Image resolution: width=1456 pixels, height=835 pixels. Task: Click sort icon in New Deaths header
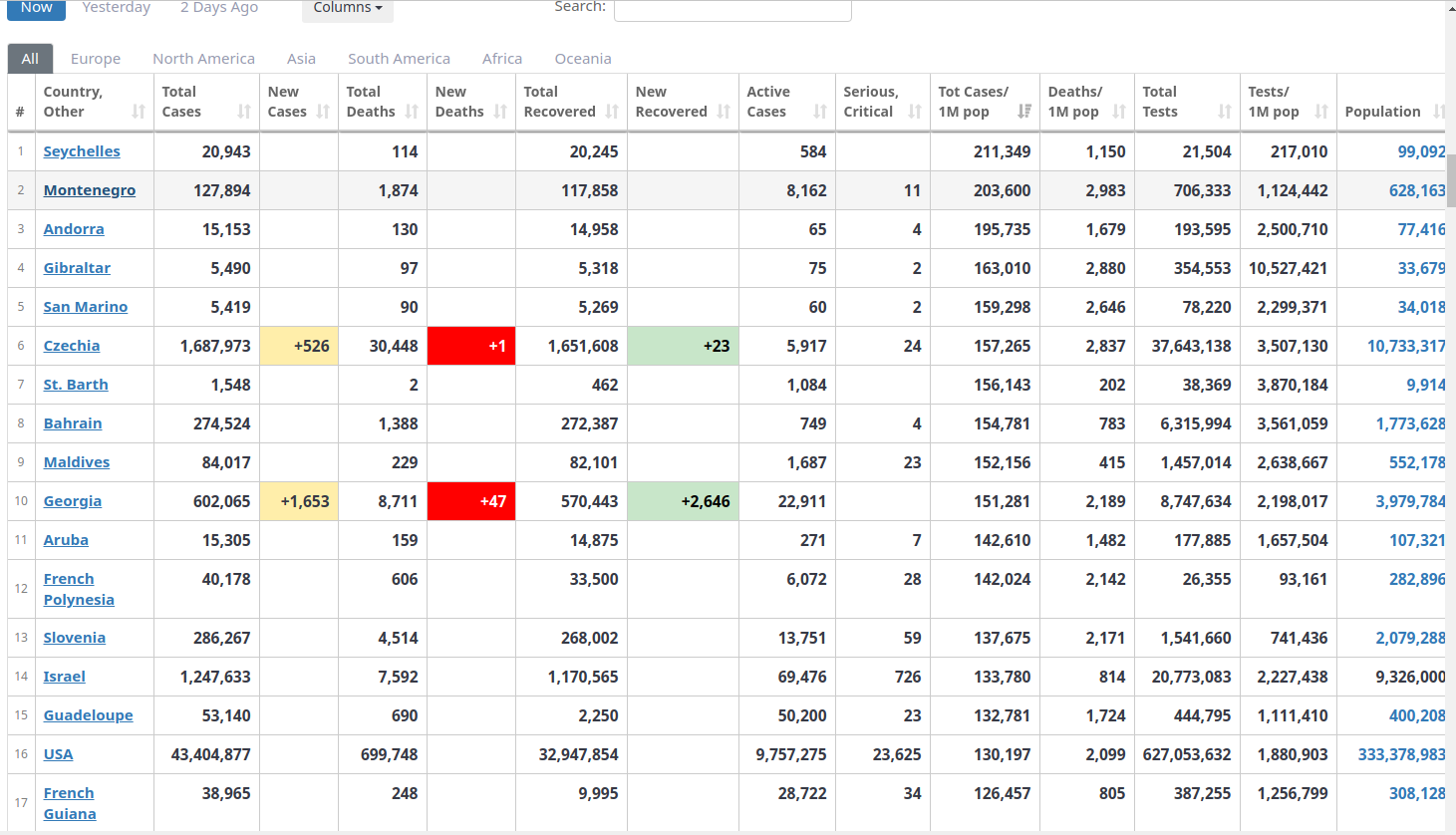click(x=500, y=112)
